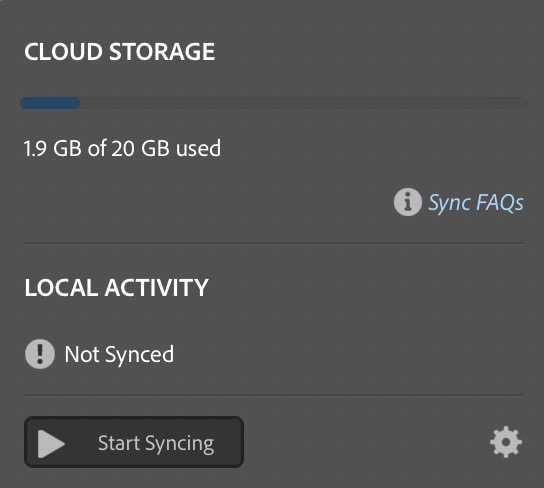Click the play triangle in Start Syncing
This screenshot has width=544, height=488.
point(51,444)
